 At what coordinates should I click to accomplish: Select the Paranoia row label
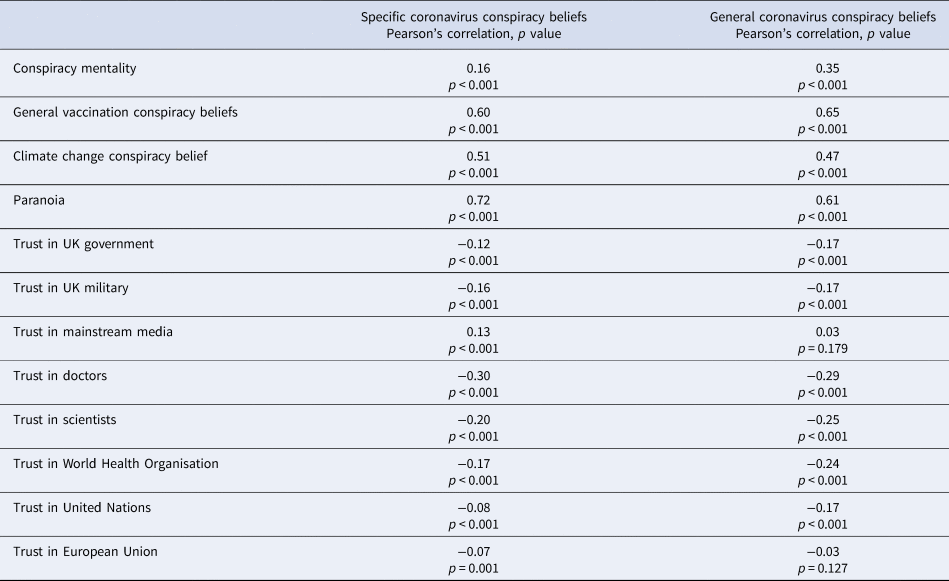[x=39, y=200]
